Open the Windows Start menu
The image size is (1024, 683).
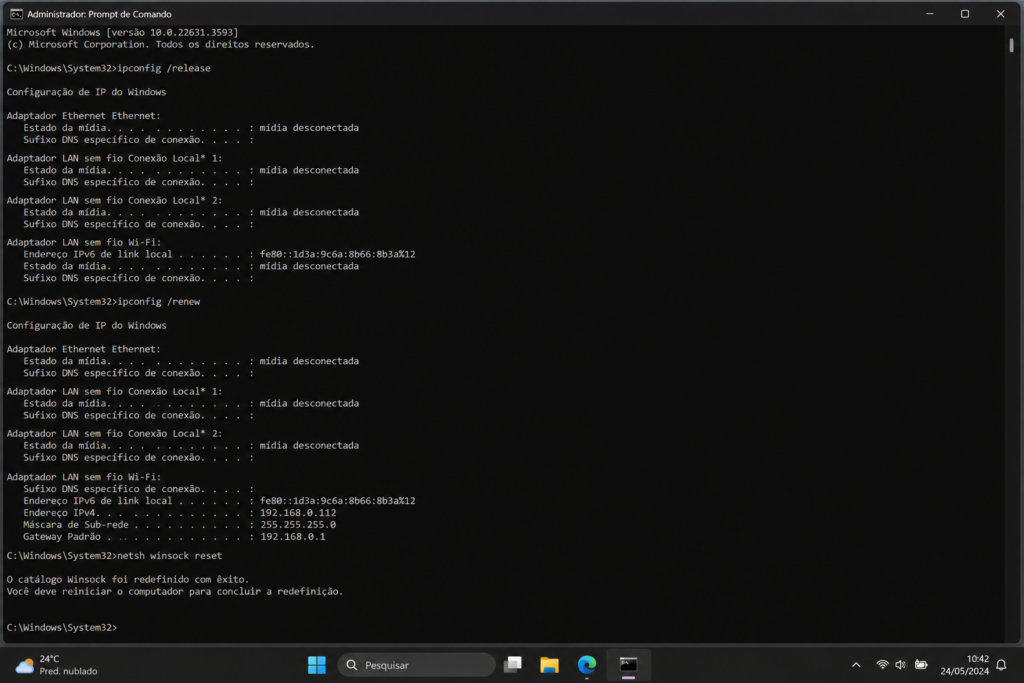(317, 665)
